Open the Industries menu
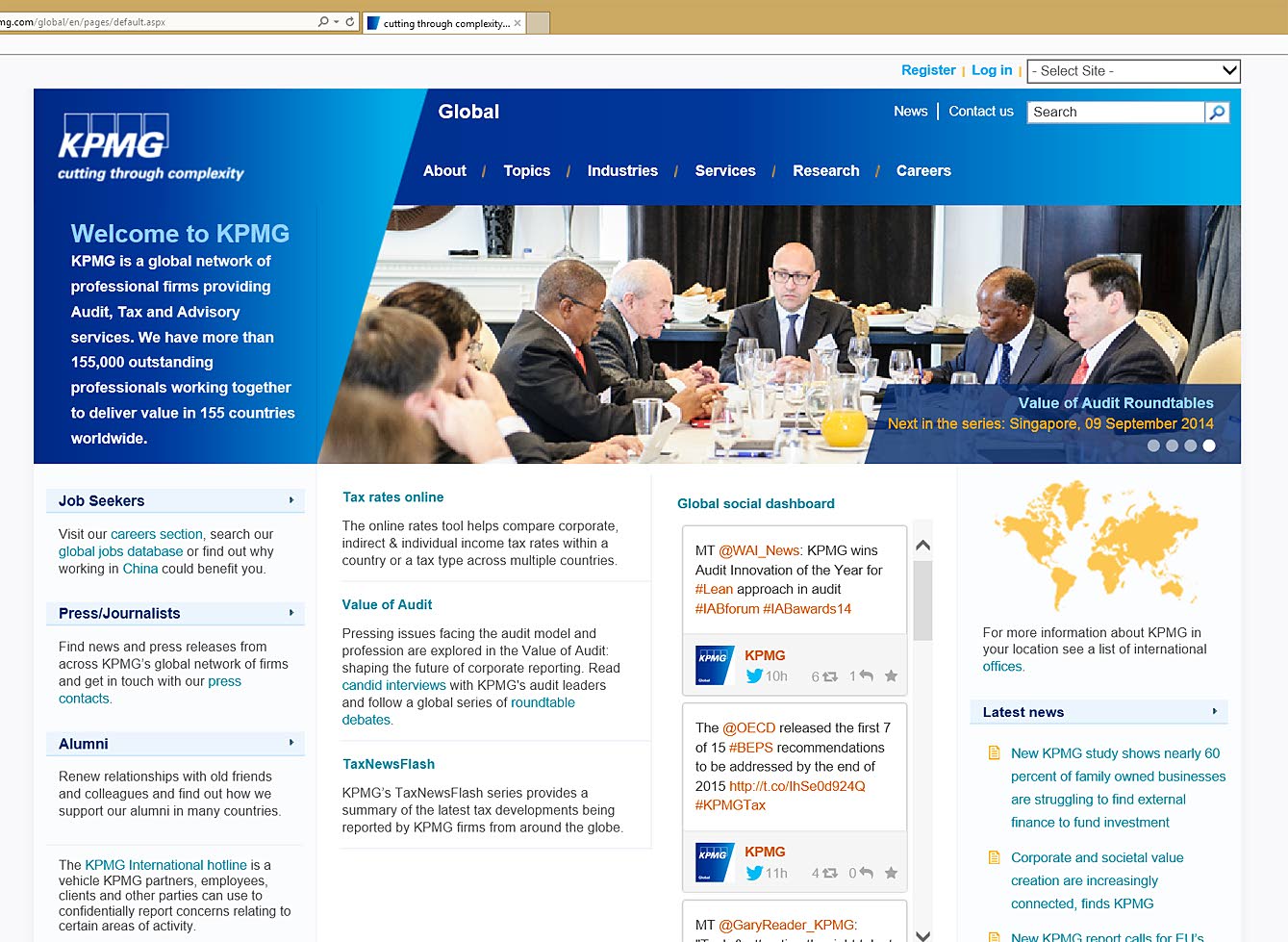1288x942 pixels. click(622, 171)
